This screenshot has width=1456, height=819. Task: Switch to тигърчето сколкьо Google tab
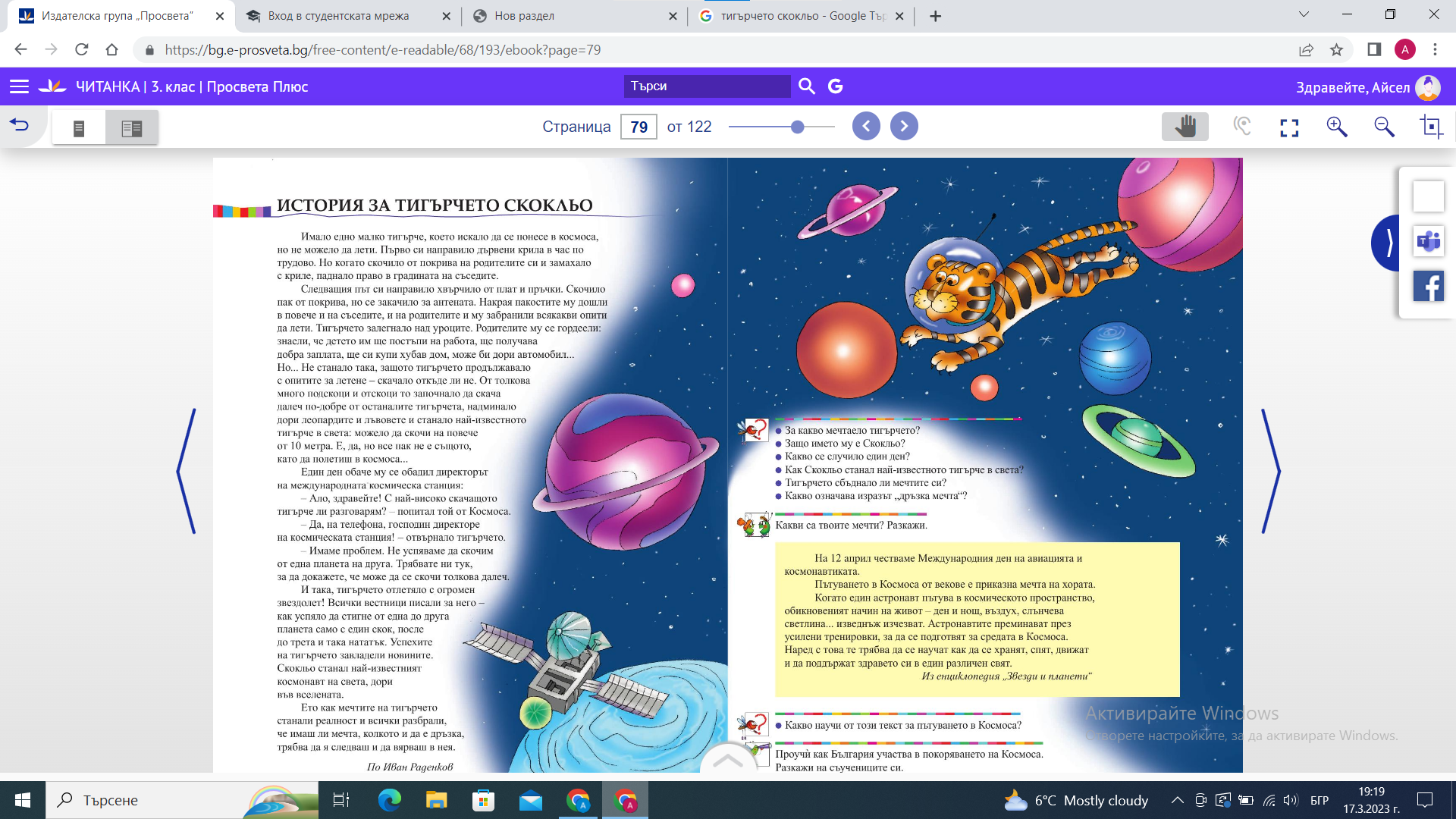pos(802,16)
